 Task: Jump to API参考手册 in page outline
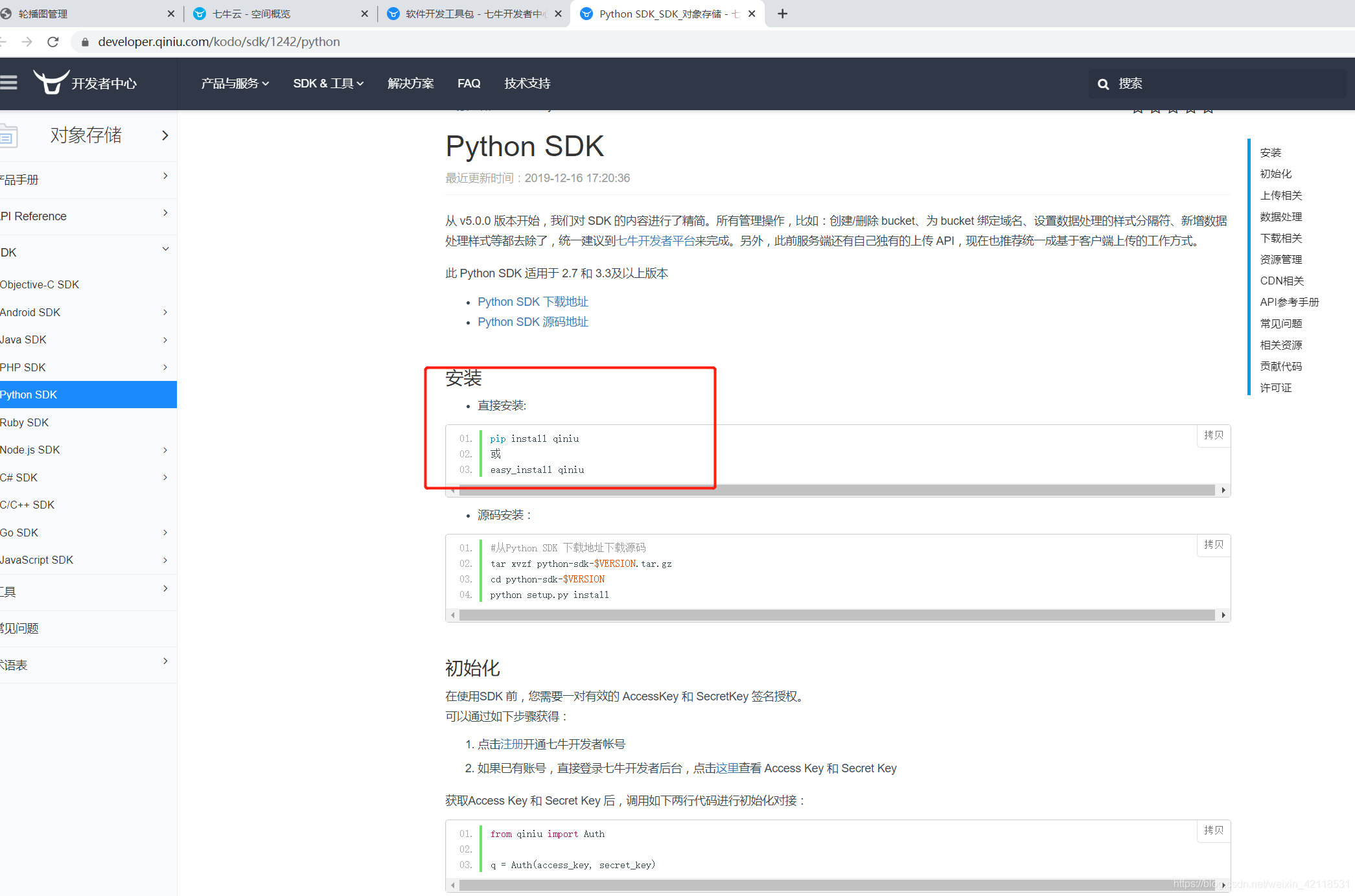[1289, 303]
